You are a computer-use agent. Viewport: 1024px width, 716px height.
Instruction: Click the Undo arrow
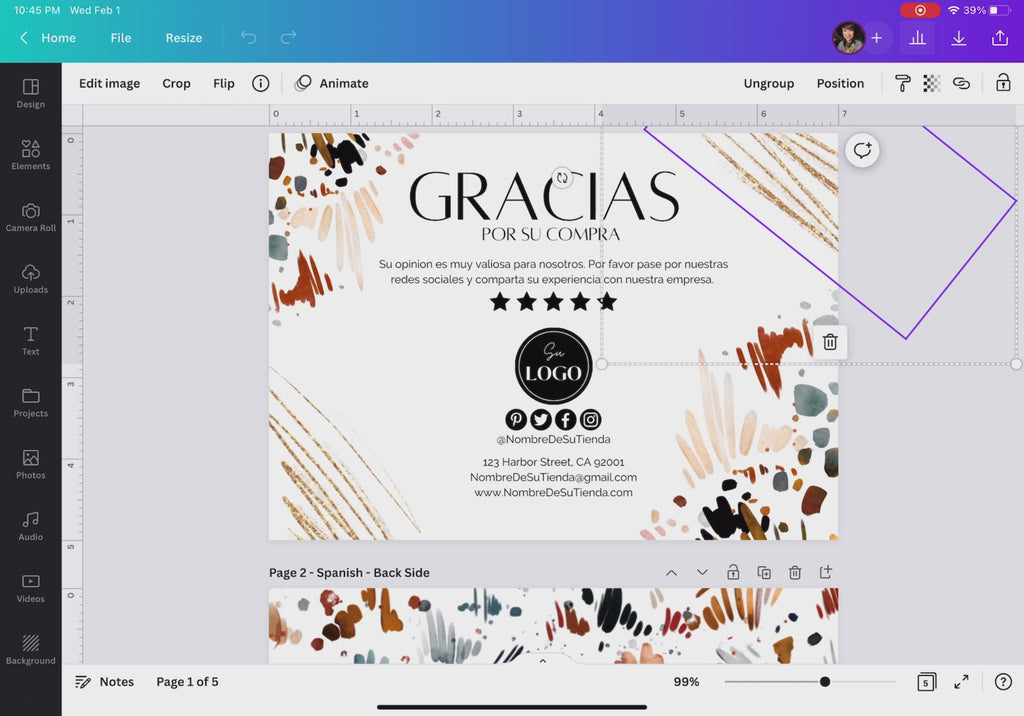point(249,37)
